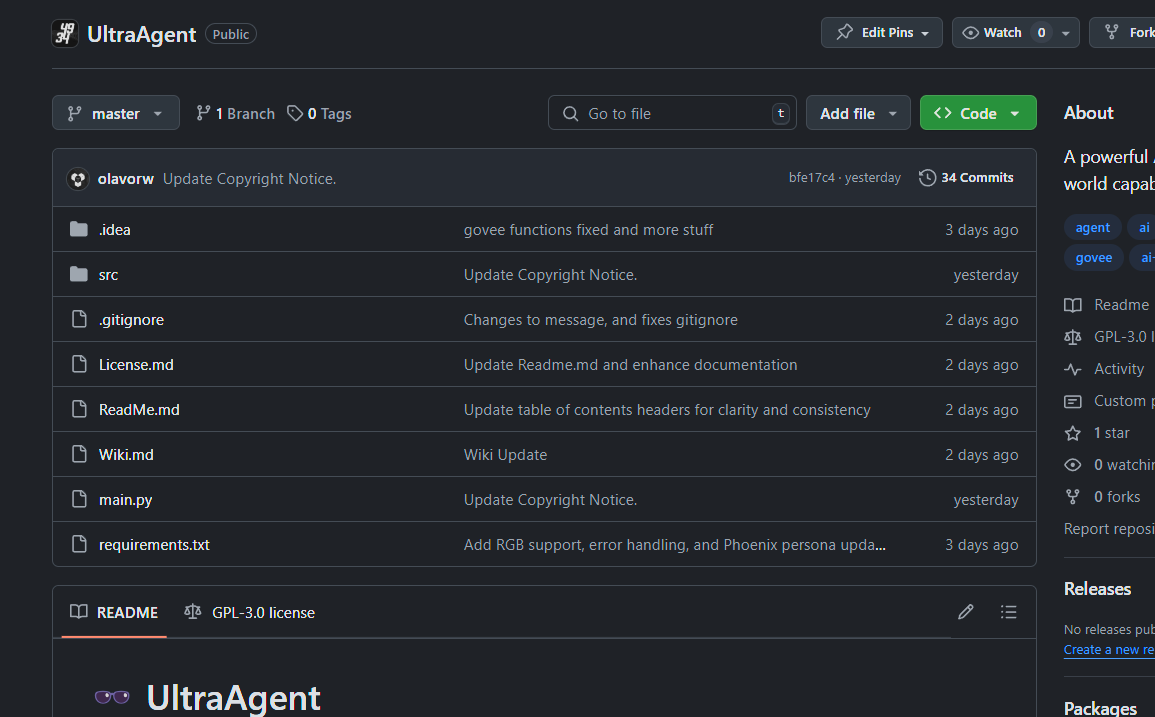Toggle Watch for this repository

(1000, 32)
